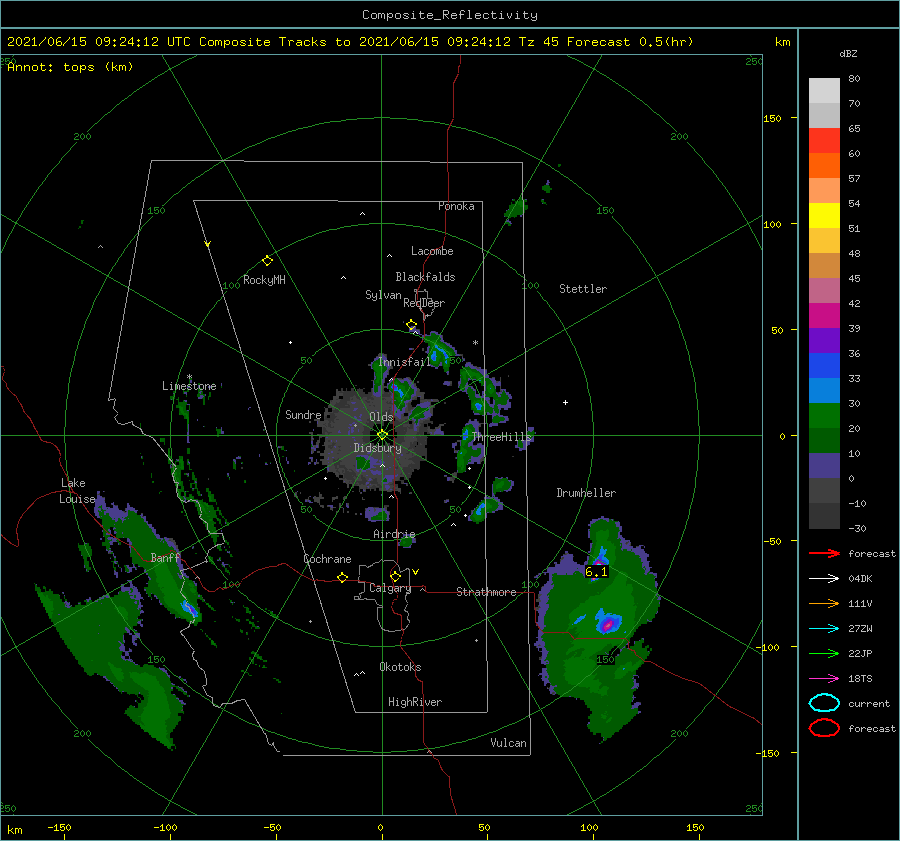Click the magenta 39-42 dBZ color swatch
Screen dimensions: 900x841
coord(824,315)
